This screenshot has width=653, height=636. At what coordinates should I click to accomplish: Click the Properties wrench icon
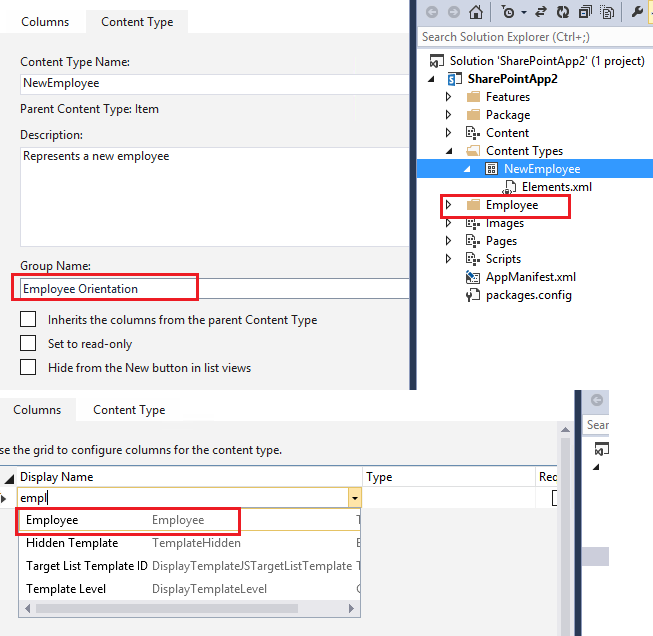(637, 12)
